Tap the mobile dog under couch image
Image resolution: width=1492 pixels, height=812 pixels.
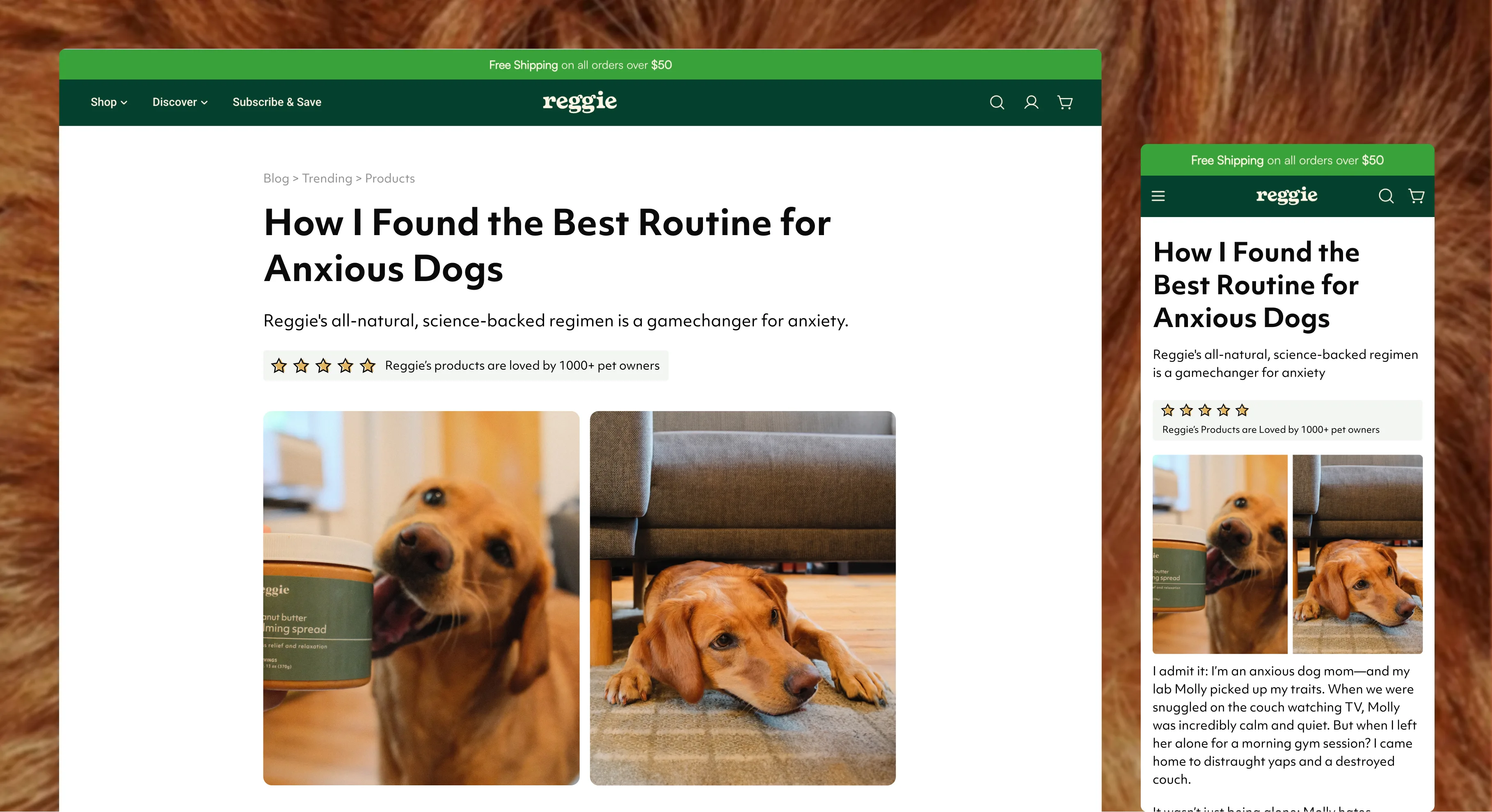1358,554
